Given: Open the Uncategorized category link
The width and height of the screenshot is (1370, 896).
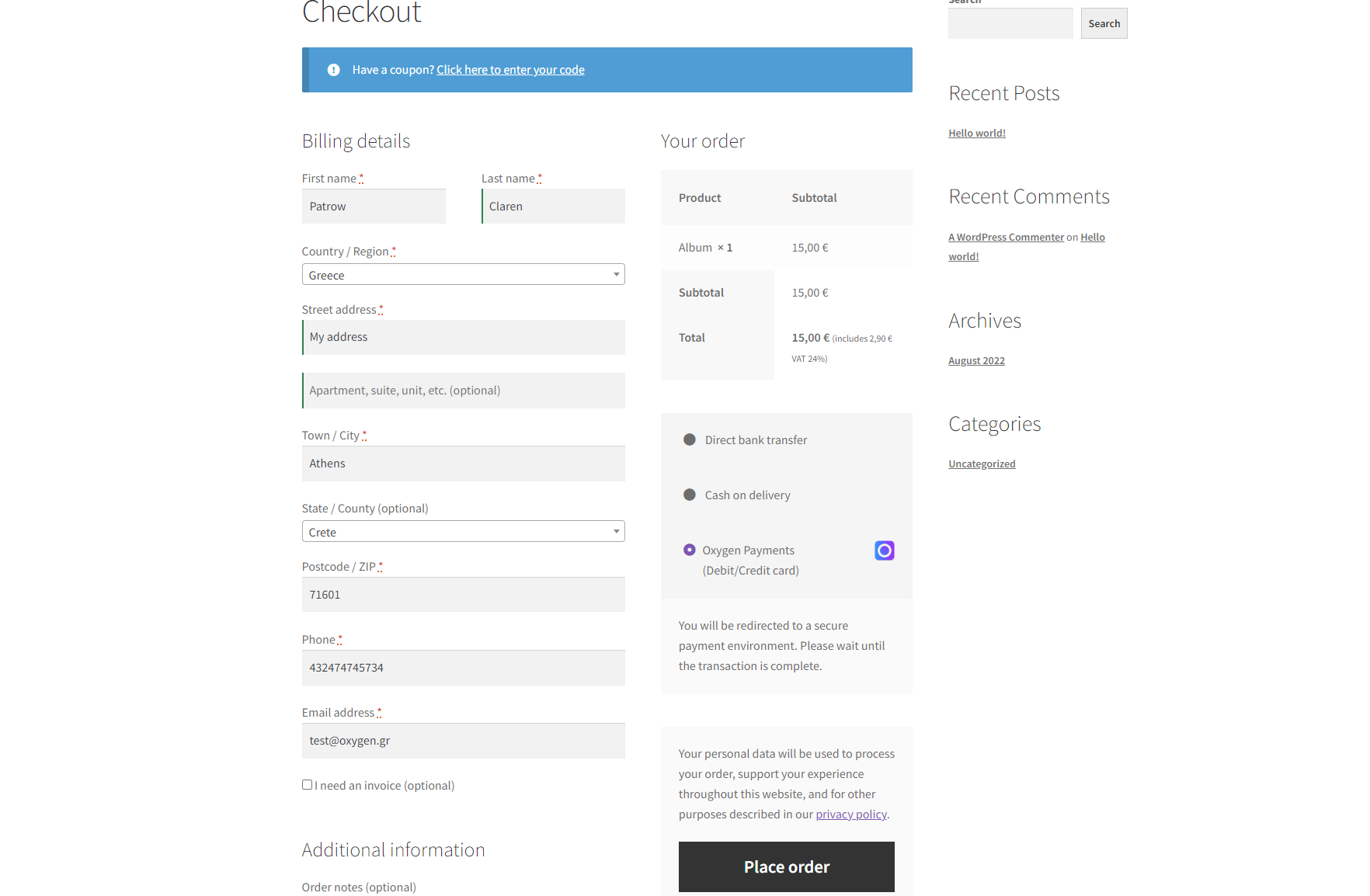Looking at the screenshot, I should 982,464.
